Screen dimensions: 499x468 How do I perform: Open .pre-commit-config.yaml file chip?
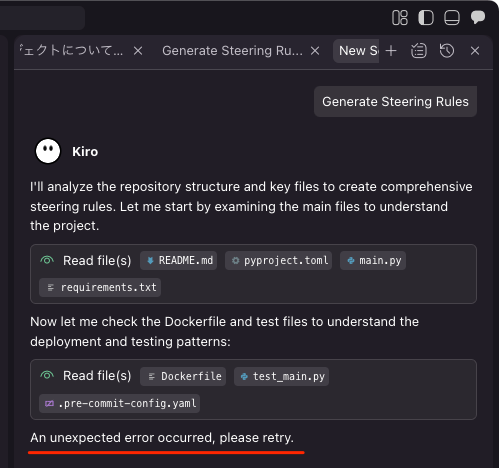pos(119,404)
